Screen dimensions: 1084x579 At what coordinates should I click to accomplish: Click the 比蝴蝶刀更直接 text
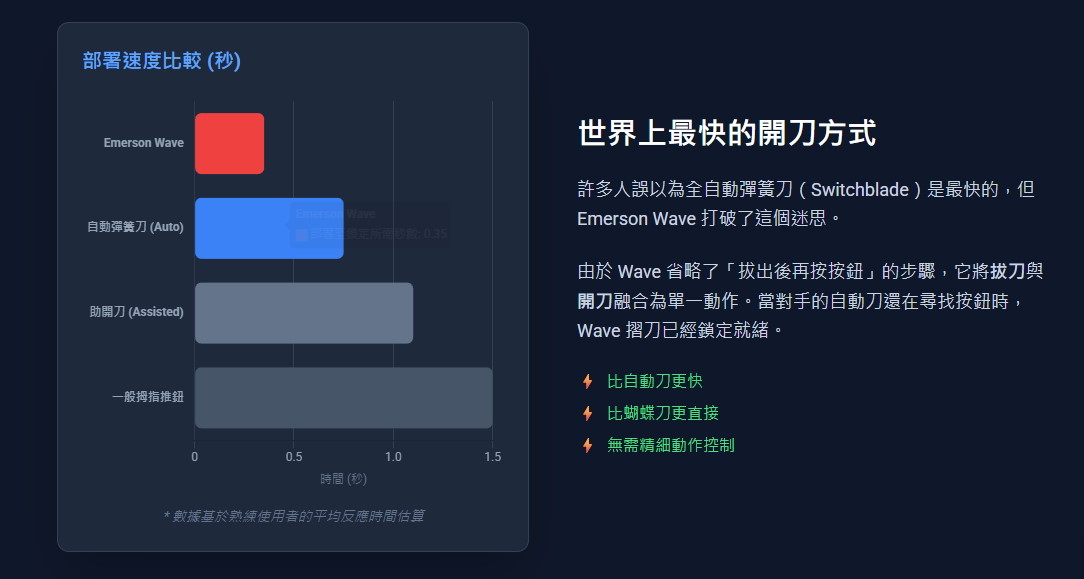point(662,413)
